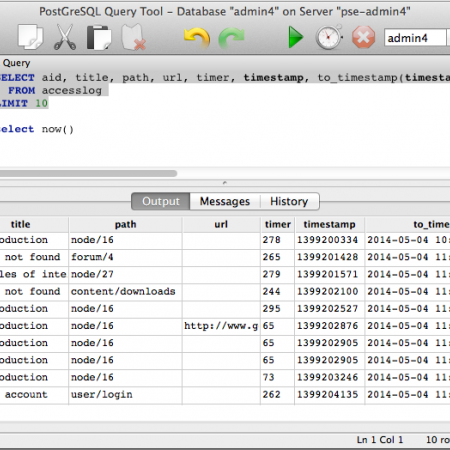Viewport: 450px width, 450px height.
Task: Select timestamp cell '1399204135'
Action: 329,394
